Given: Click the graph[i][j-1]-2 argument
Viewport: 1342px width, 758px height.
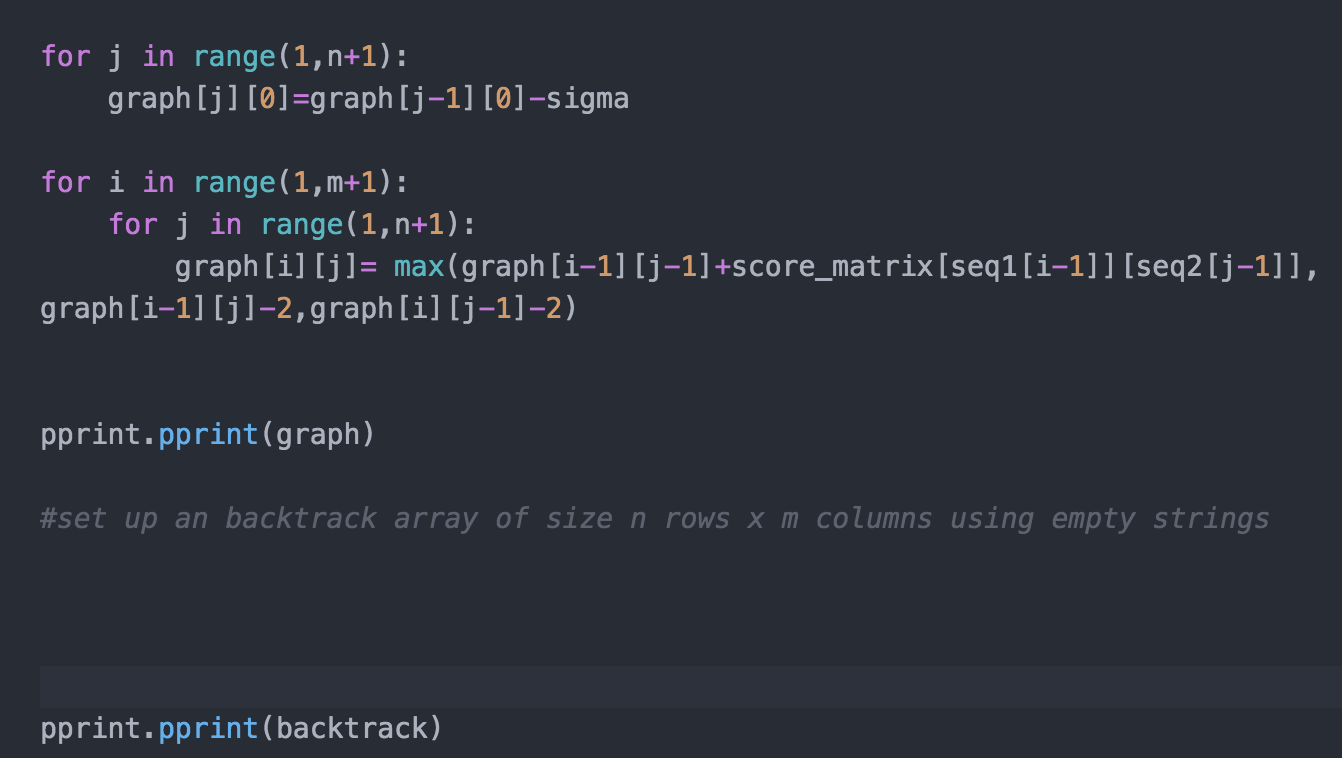Looking at the screenshot, I should click(x=440, y=308).
